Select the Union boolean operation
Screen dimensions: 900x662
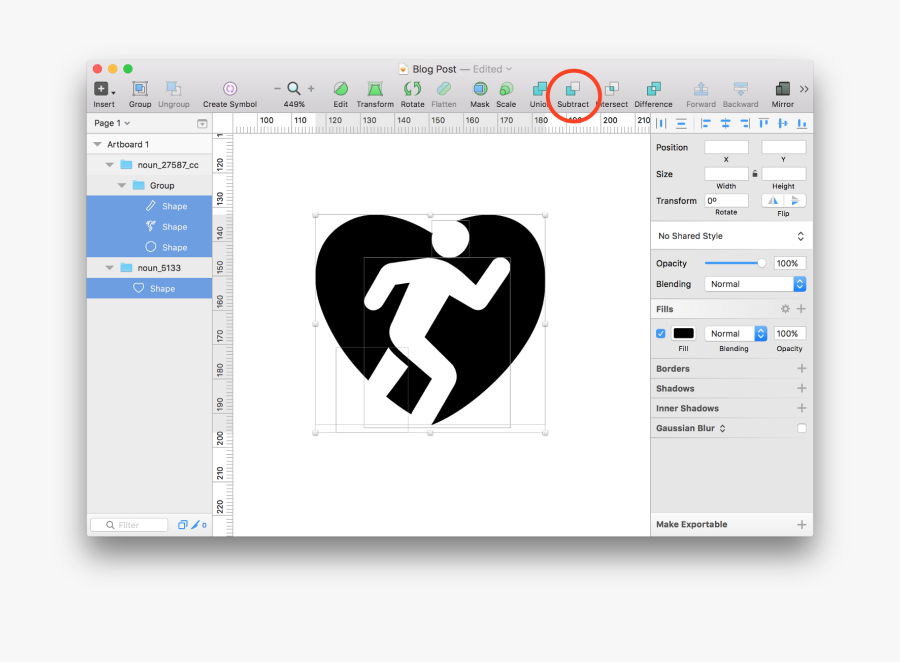[x=538, y=92]
